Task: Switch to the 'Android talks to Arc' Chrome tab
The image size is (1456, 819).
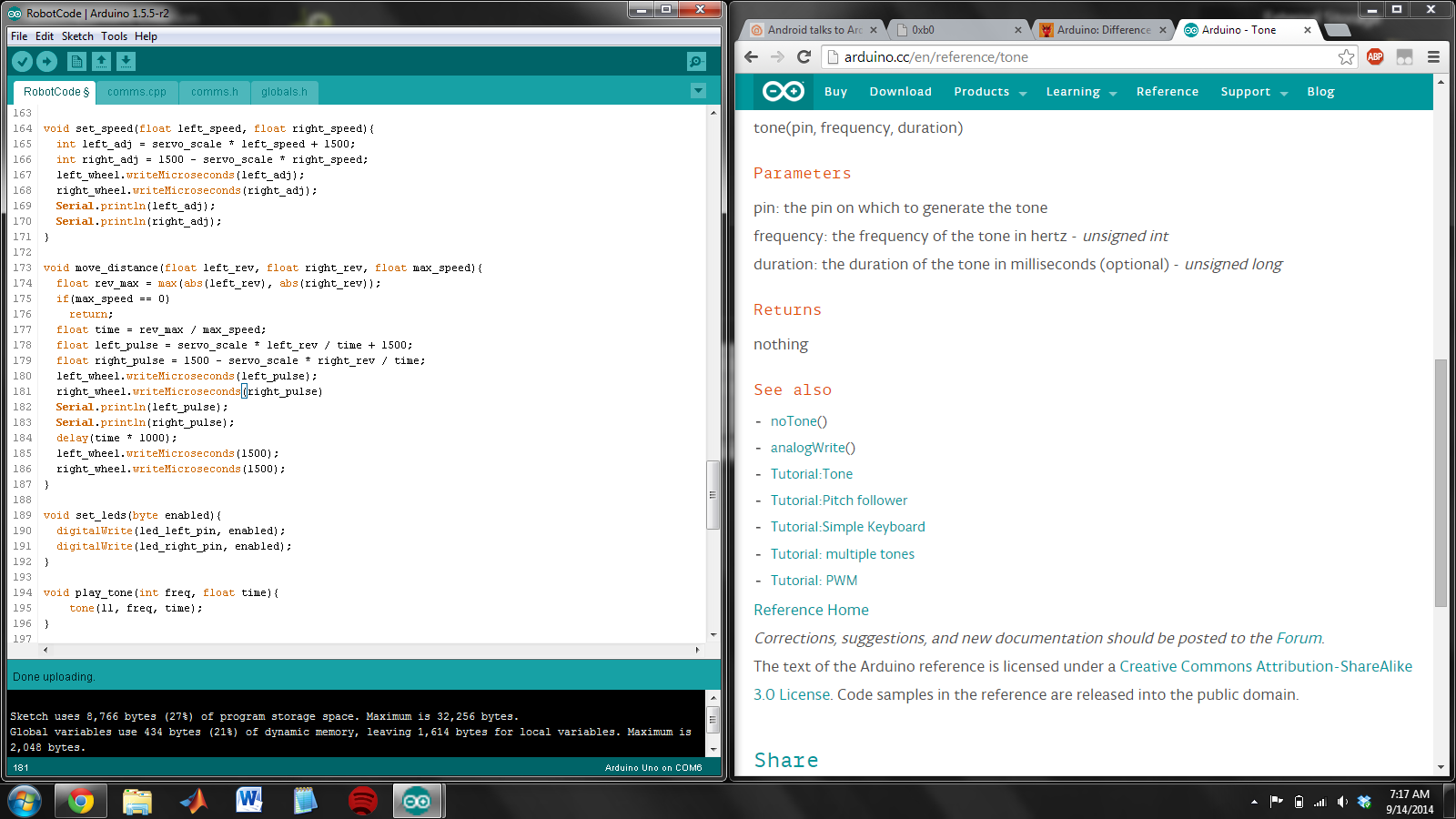Action: (814, 30)
